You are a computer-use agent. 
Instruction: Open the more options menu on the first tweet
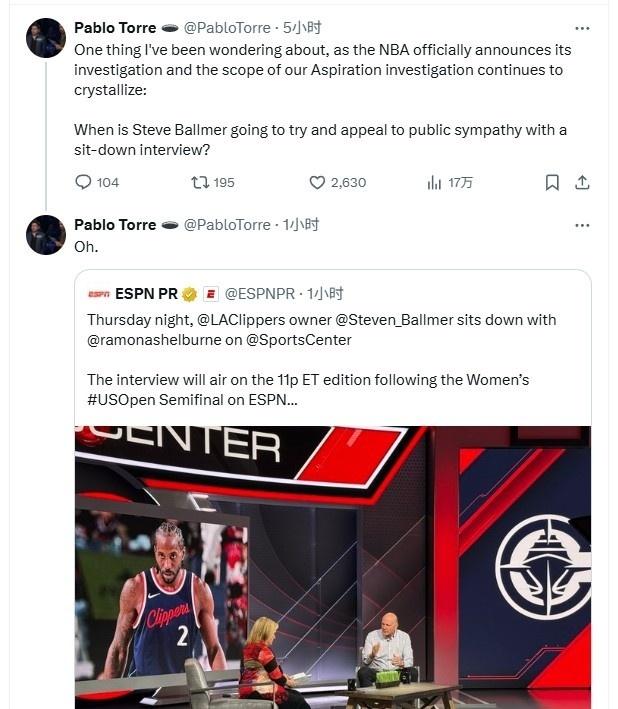pyautogui.click(x=582, y=27)
